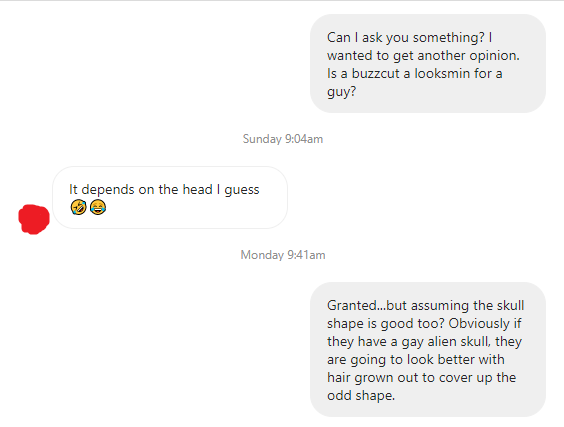Image resolution: width=564 pixels, height=427 pixels.
Task: Click the word "Granted...but" in the last message
Action: tap(367, 306)
